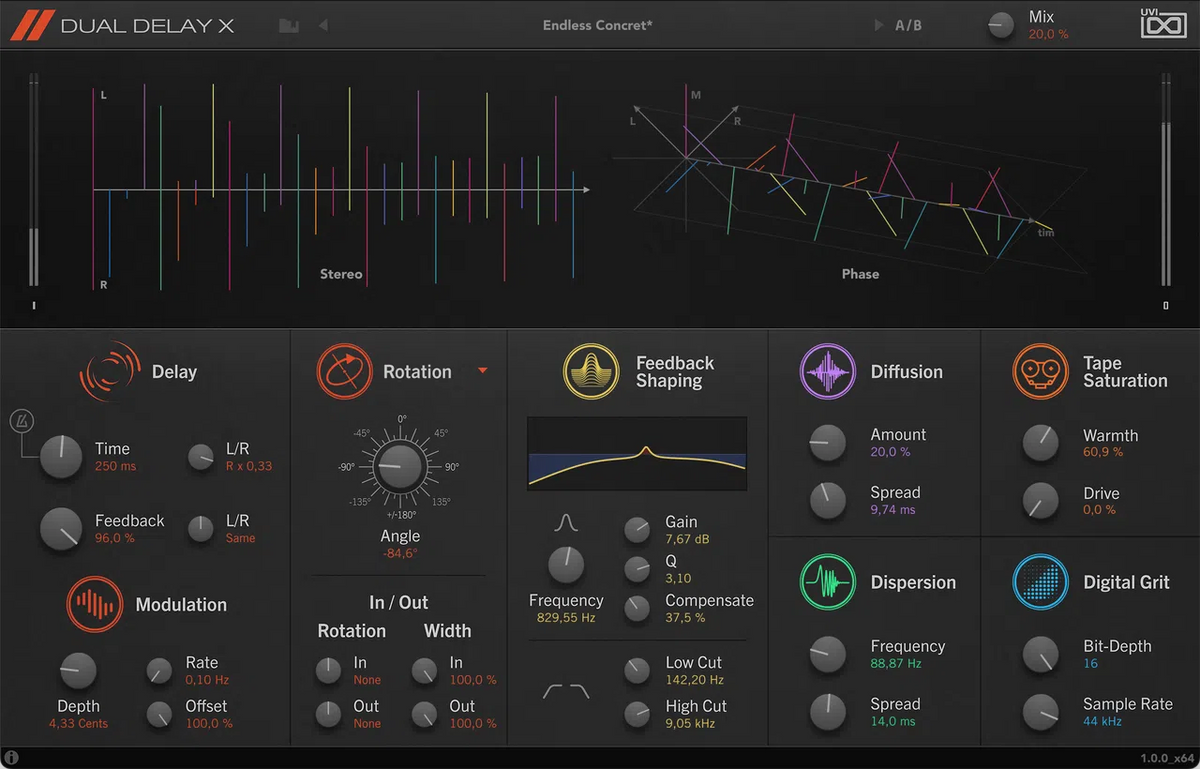Click the Digital Grit panel icon
This screenshot has width=1200, height=769.
1041,582
